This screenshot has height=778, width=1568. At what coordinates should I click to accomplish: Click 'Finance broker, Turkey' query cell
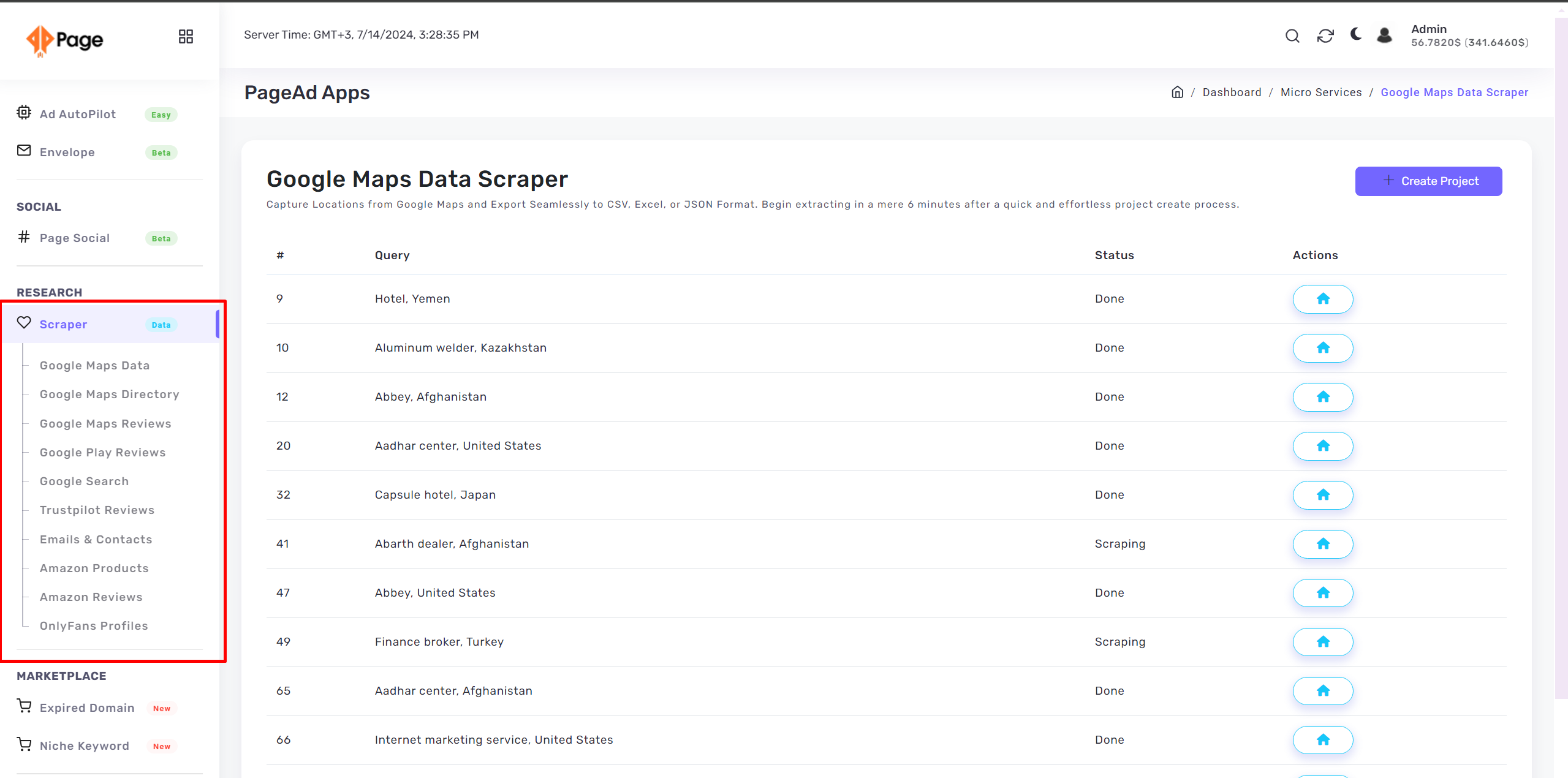(439, 642)
